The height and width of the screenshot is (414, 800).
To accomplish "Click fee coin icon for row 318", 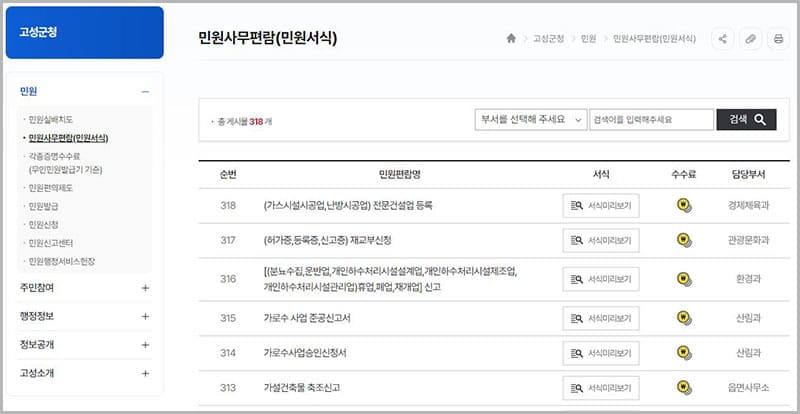I will 683,206.
